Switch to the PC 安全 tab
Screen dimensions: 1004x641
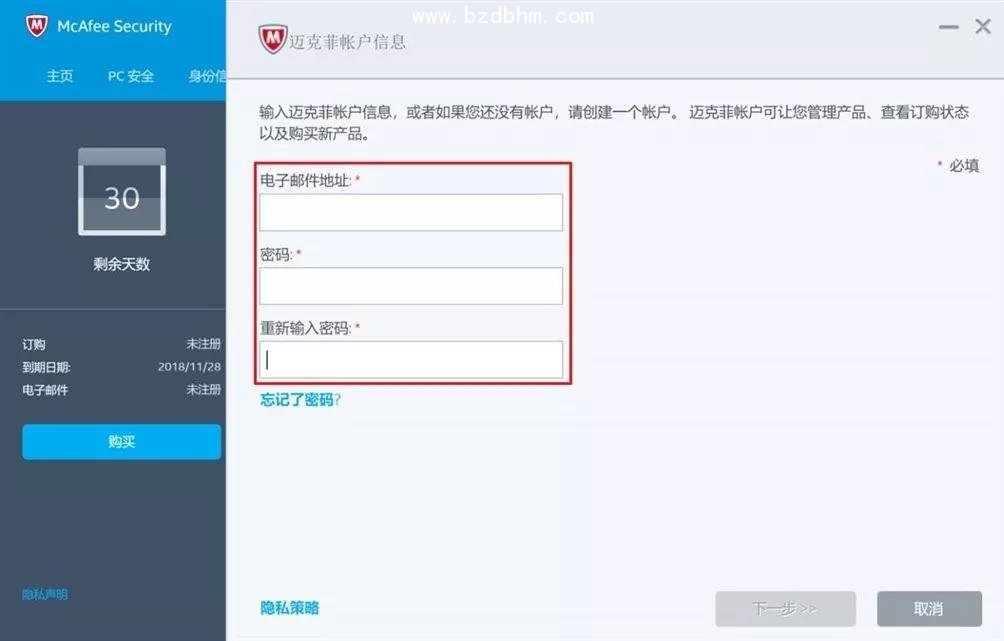pos(131,76)
